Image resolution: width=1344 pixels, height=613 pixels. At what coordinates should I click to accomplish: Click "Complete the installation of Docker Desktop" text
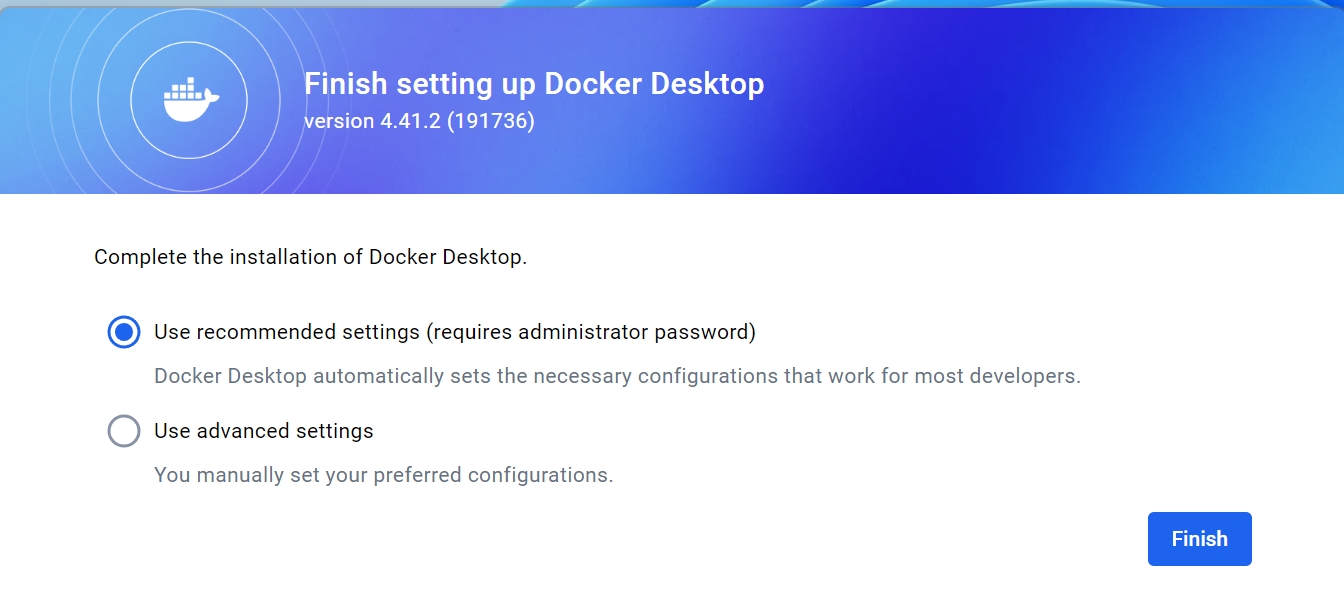pos(310,257)
